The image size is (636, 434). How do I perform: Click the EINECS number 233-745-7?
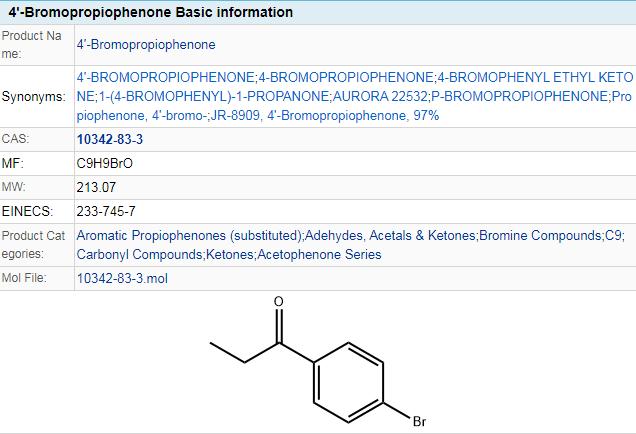[106, 211]
